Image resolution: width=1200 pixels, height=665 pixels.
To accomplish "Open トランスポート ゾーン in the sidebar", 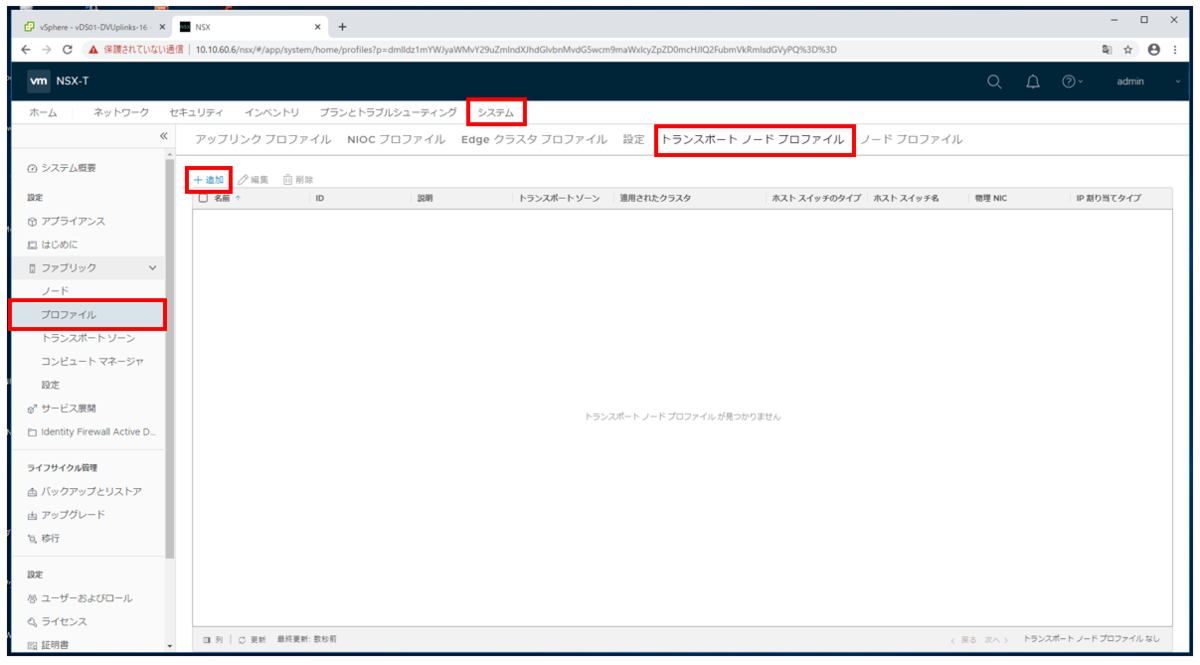I will [88, 338].
